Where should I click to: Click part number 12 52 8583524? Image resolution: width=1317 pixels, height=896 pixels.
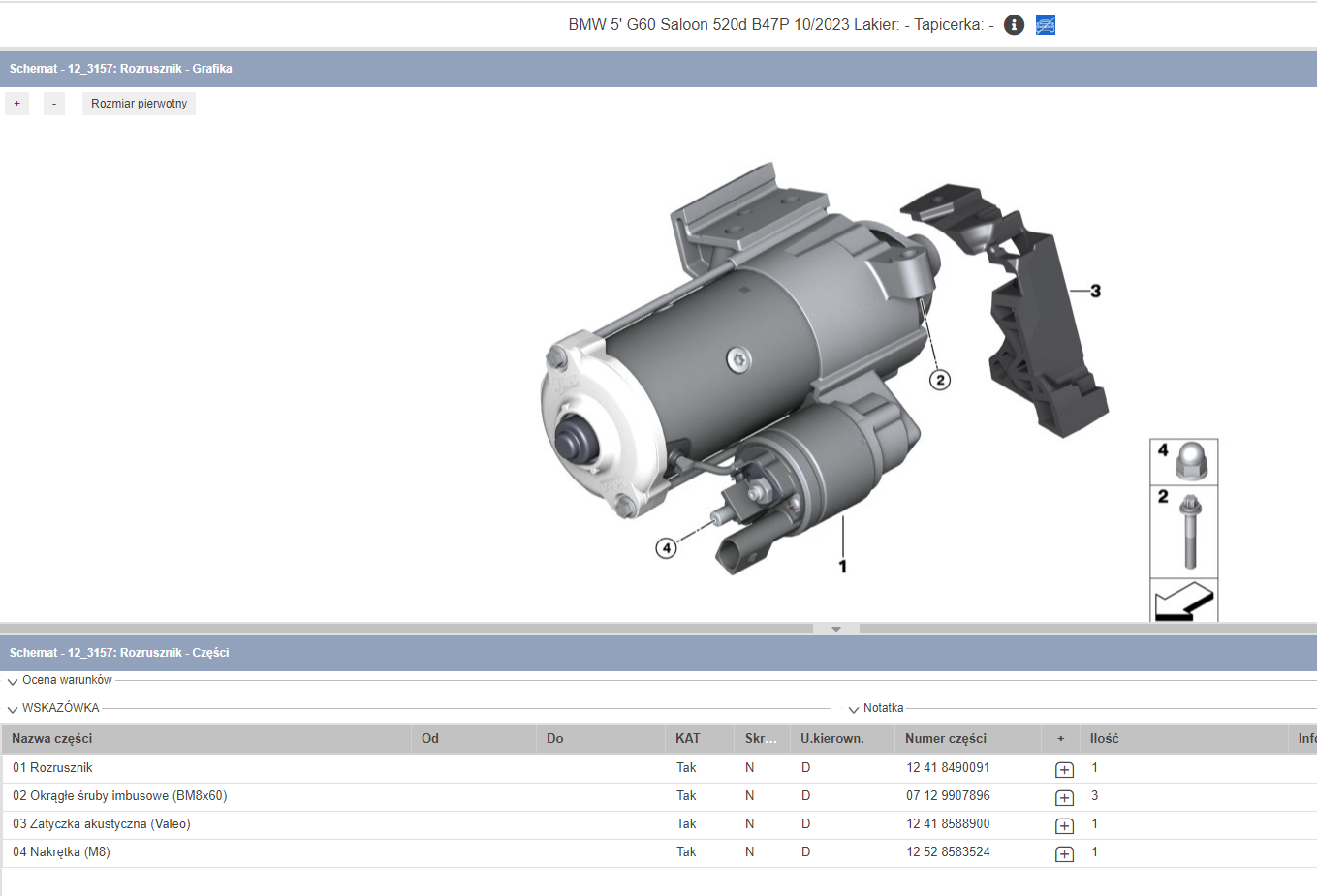(x=948, y=852)
